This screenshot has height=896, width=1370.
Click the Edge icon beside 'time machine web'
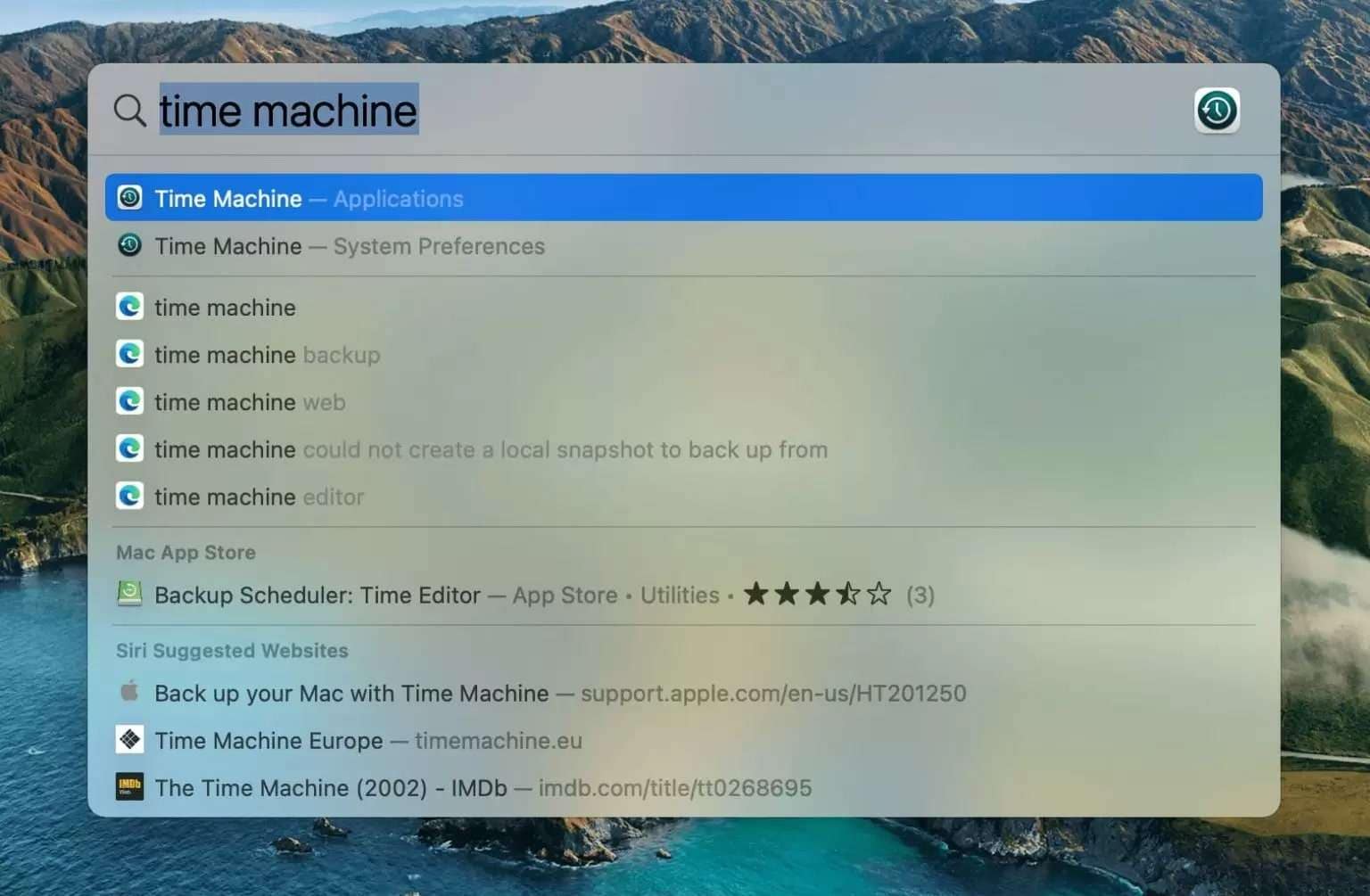[129, 401]
